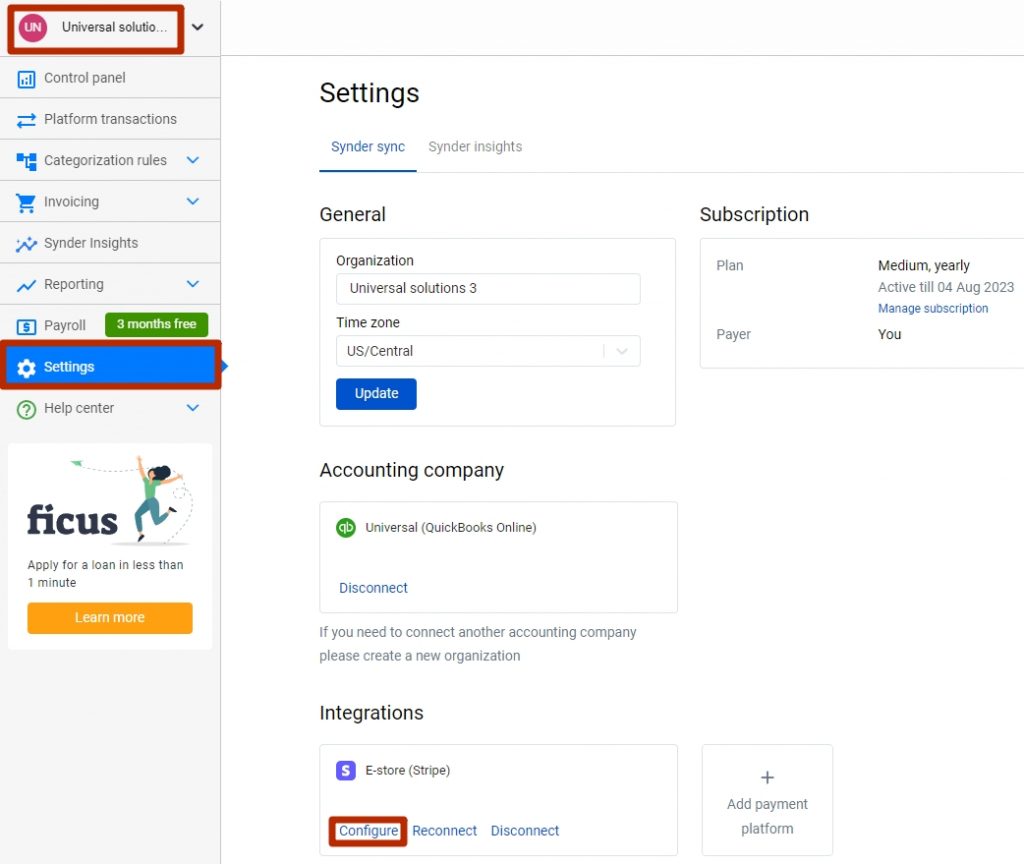Screen dimensions: 1024x864
Task: Click the Control panel dashboard icon
Action: pos(26,79)
